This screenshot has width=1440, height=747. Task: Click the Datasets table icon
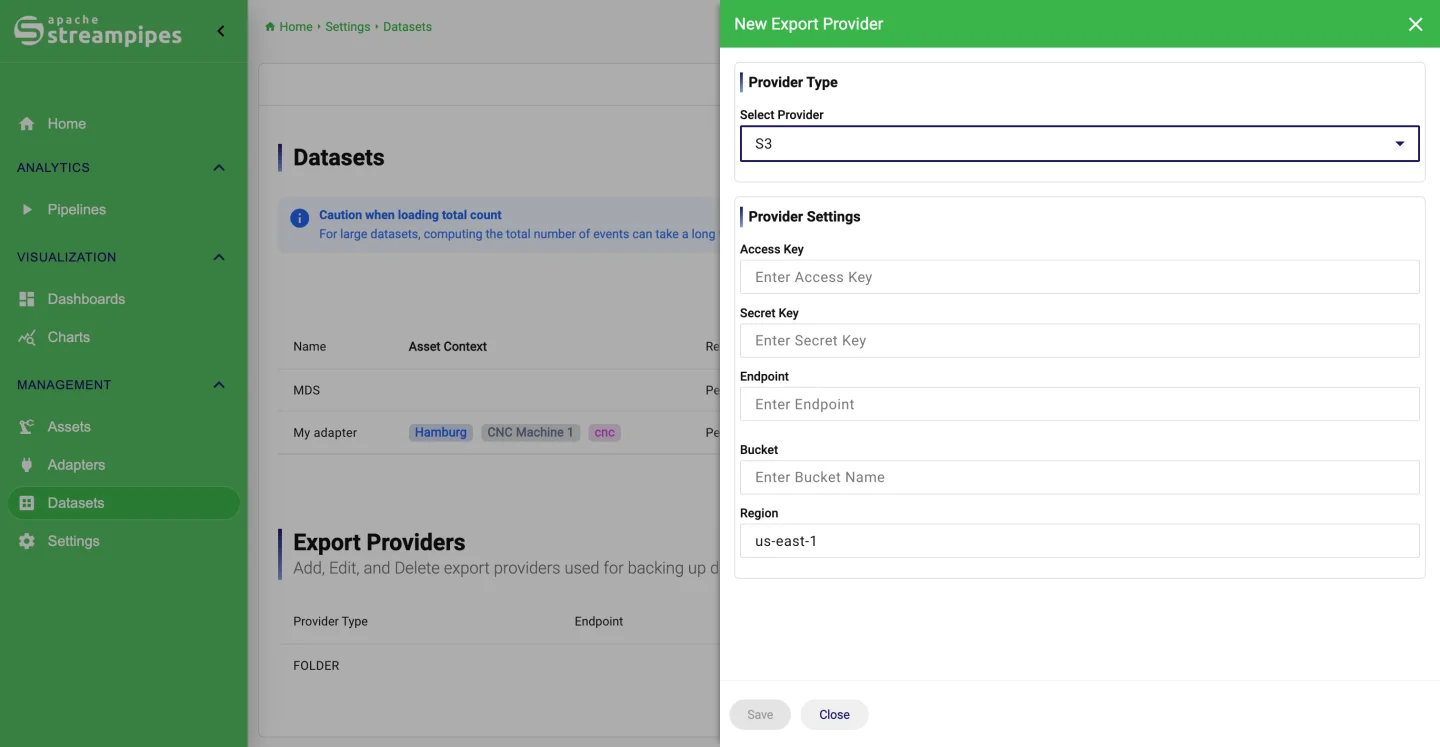(27, 503)
